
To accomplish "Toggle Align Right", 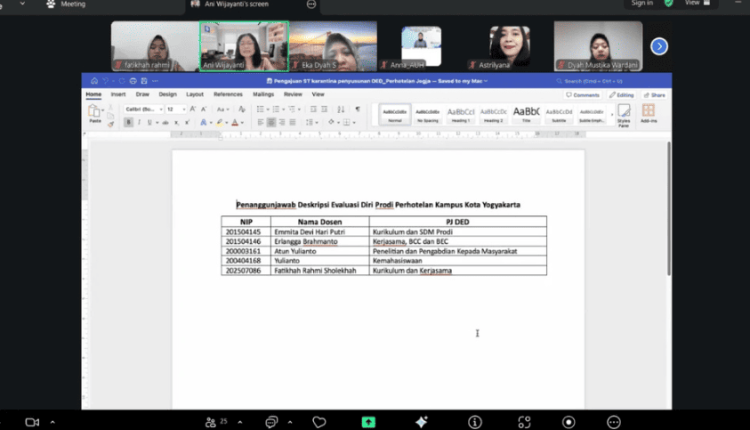I will [282, 123].
